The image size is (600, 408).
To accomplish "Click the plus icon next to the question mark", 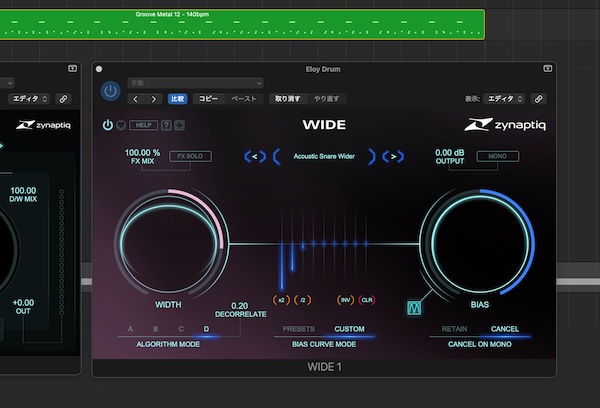I will (179, 125).
